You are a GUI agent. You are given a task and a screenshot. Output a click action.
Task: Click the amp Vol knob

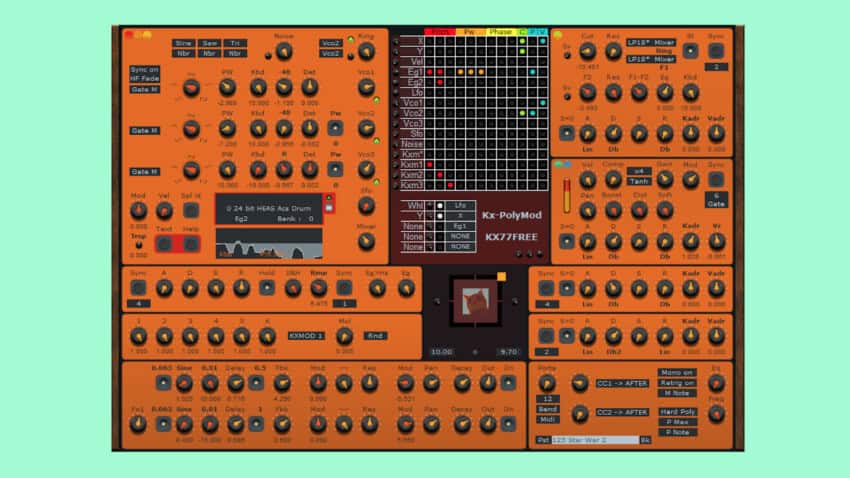tap(587, 179)
